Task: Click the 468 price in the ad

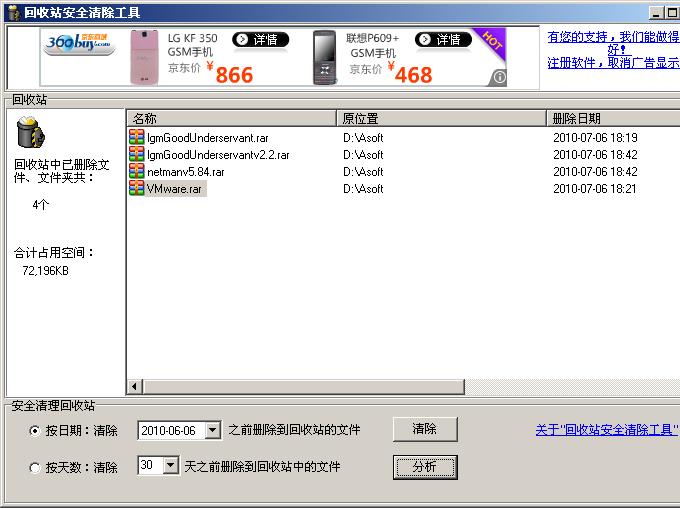Action: tap(413, 75)
